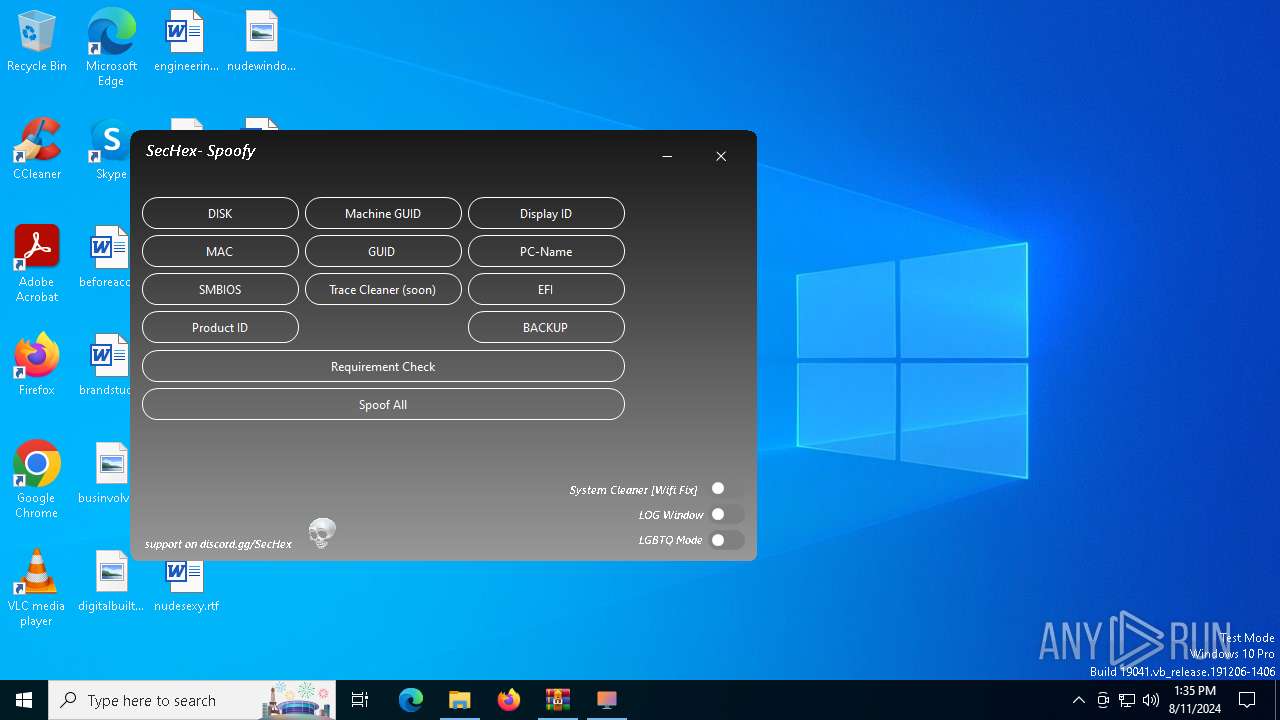Click the BACKUP button
1280x720 pixels.
click(x=546, y=327)
